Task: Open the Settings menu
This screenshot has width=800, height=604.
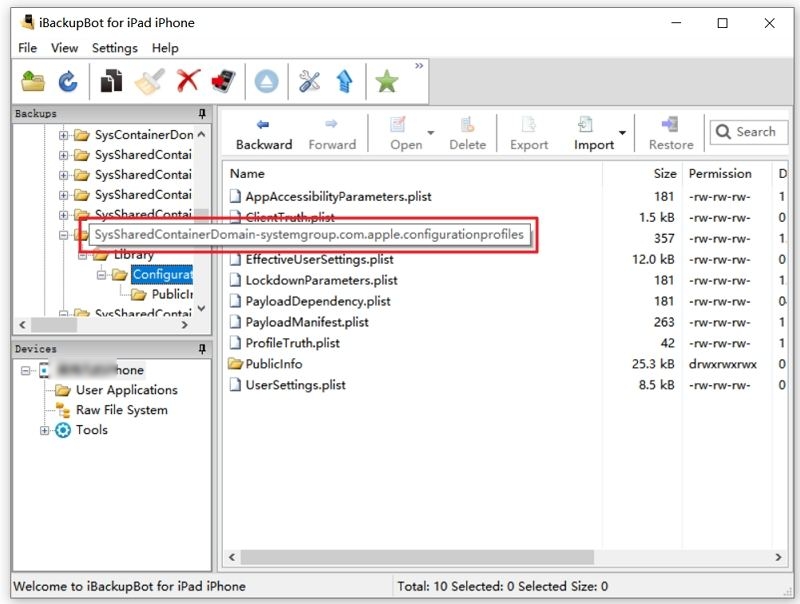Action: click(114, 47)
